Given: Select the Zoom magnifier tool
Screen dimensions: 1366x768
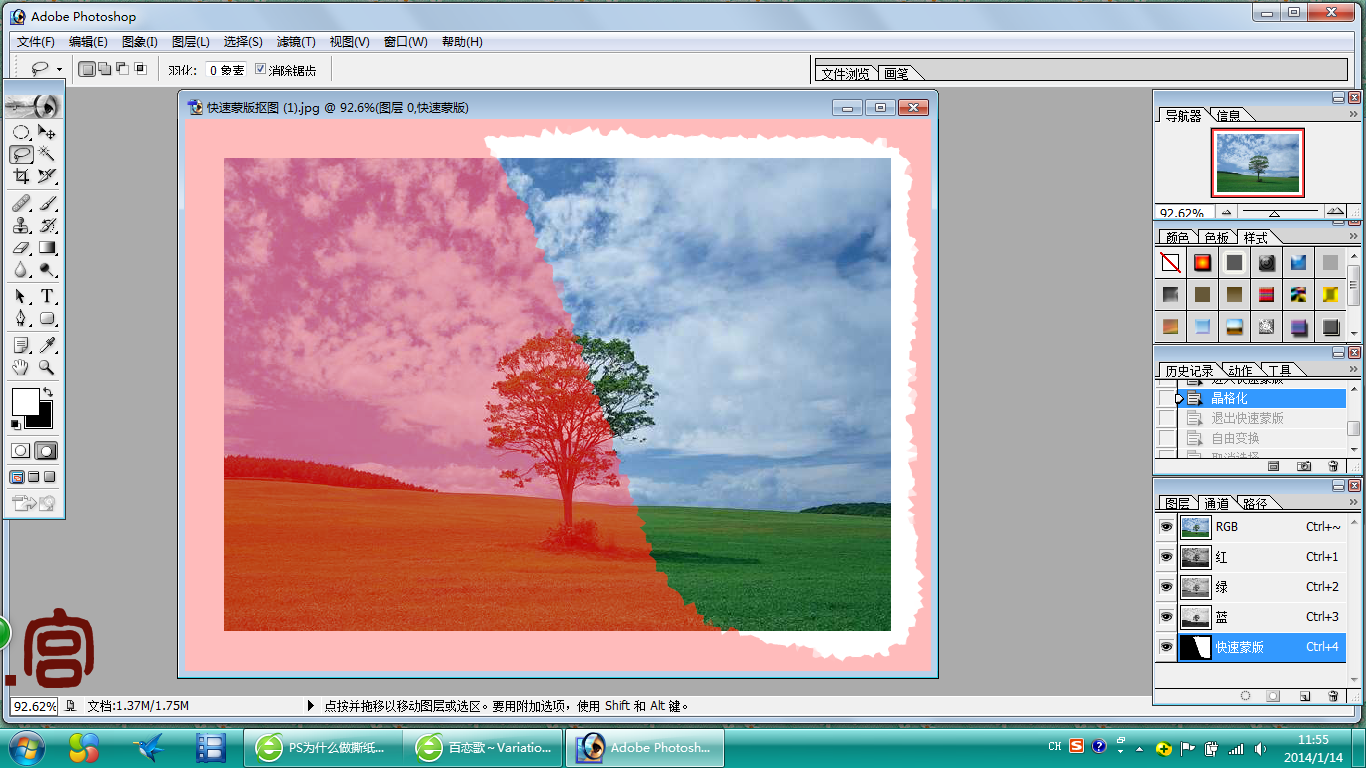Looking at the screenshot, I should pyautogui.click(x=47, y=368).
